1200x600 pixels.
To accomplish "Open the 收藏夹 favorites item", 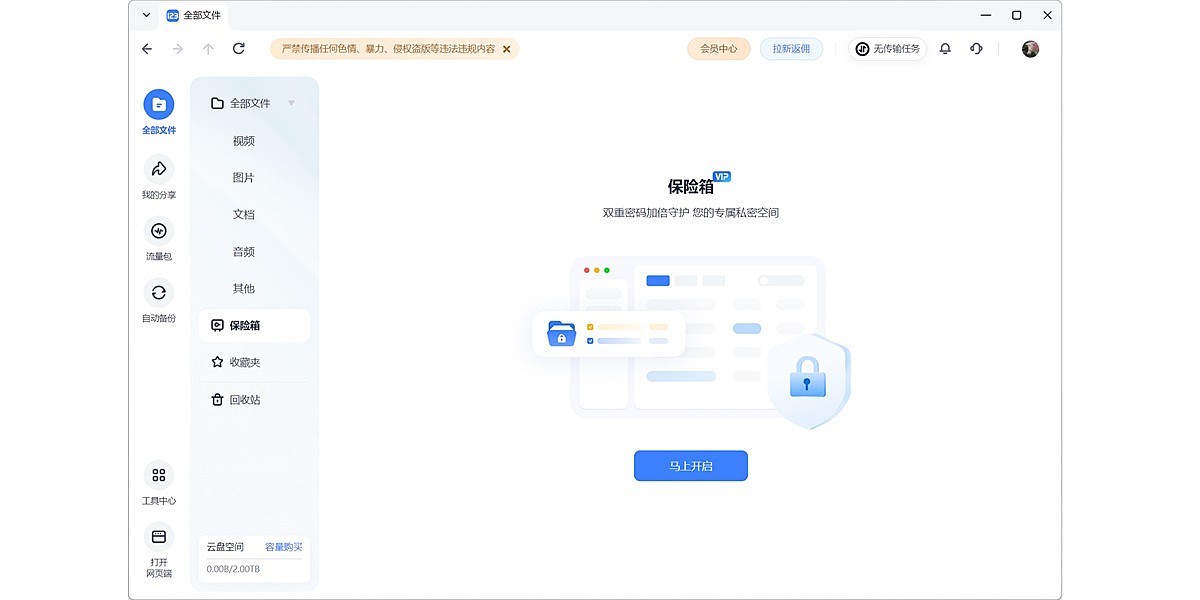I will pos(245,362).
